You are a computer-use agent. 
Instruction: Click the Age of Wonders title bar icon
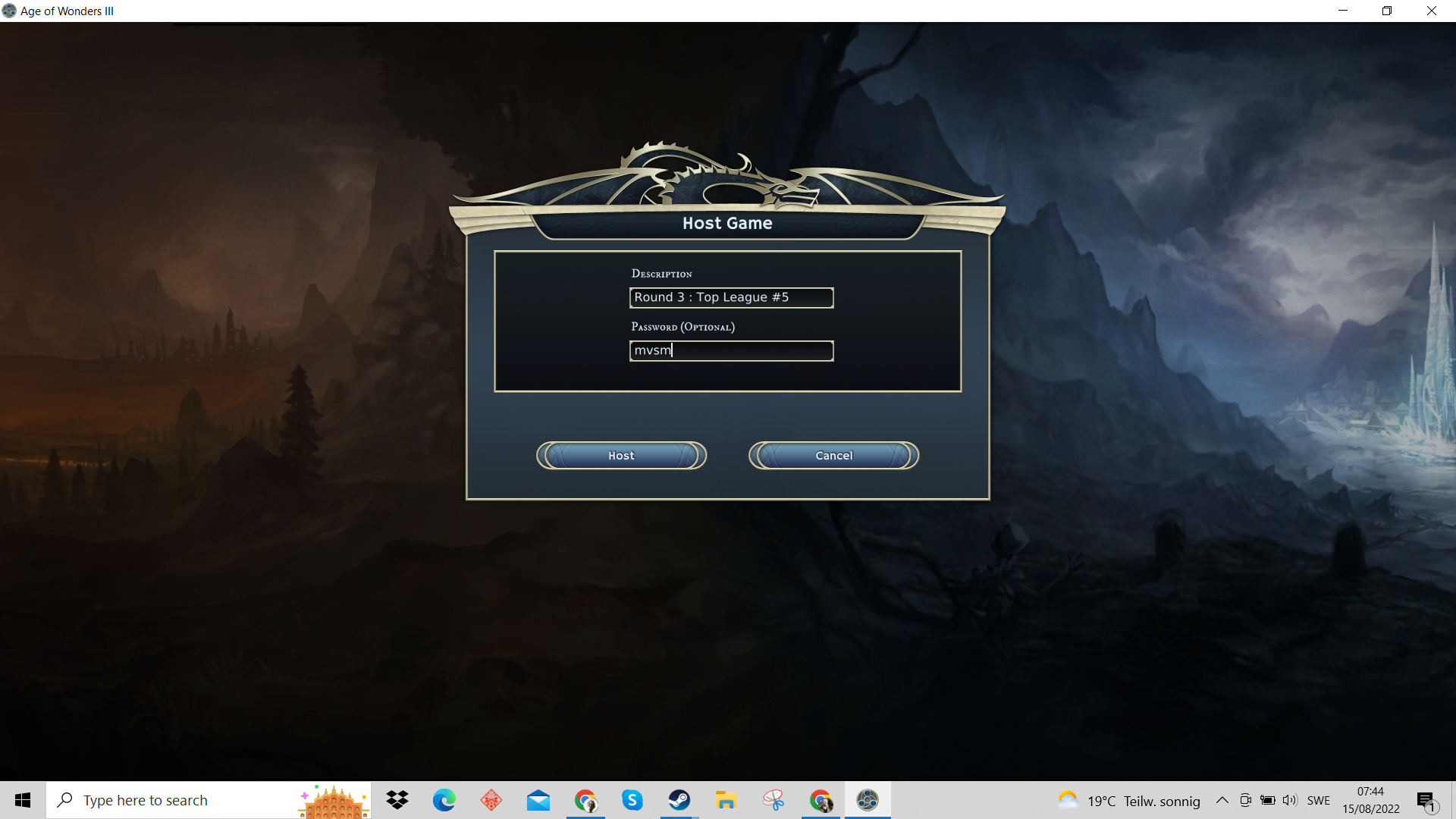click(x=9, y=11)
